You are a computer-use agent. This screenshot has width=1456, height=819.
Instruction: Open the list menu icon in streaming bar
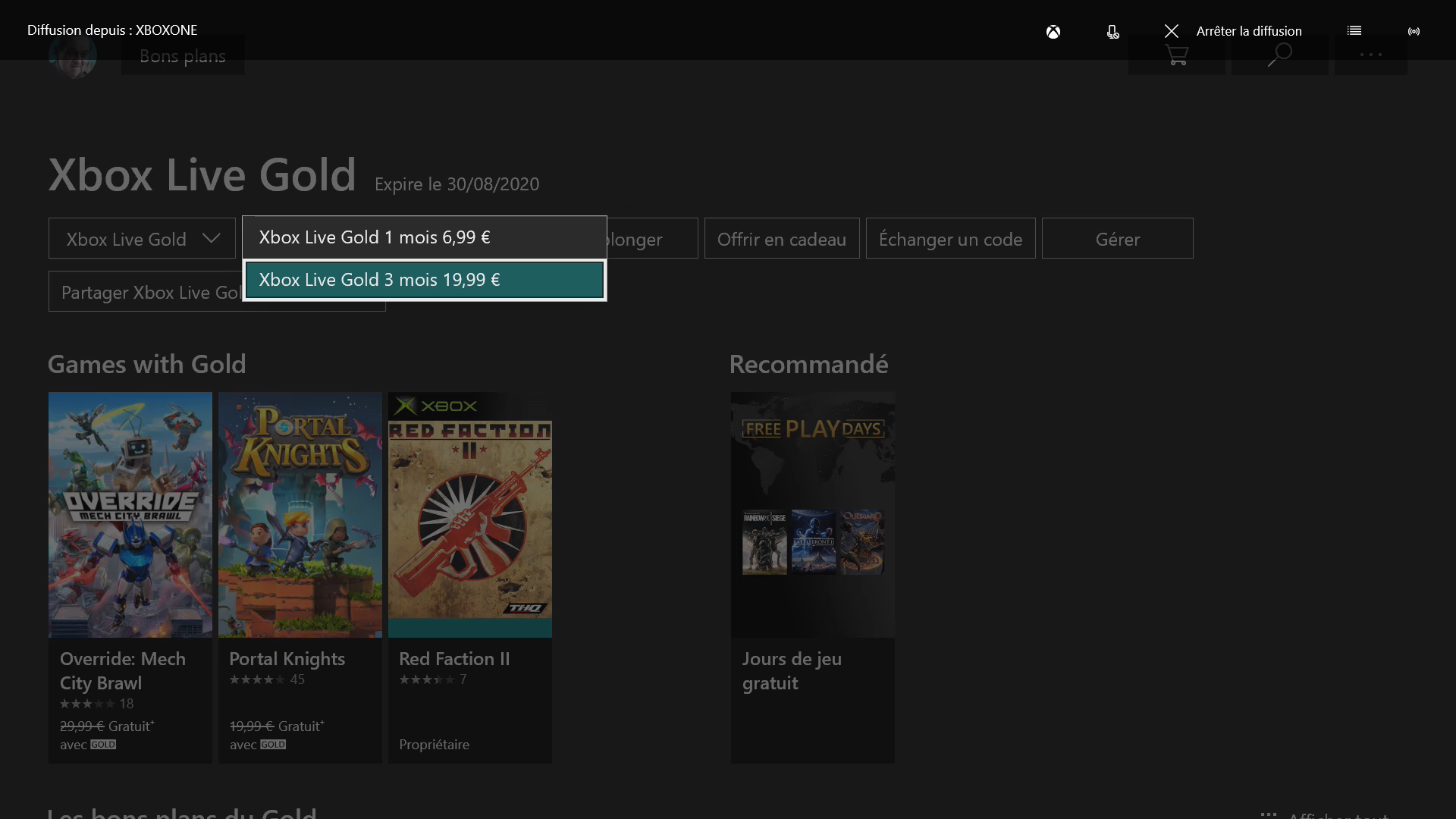coord(1354,30)
